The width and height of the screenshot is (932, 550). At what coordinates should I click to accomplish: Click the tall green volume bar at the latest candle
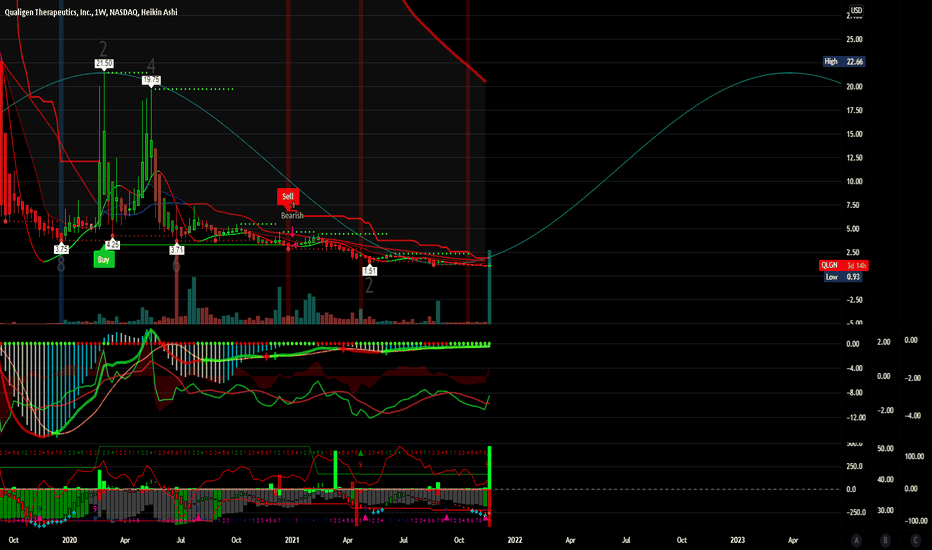pos(490,287)
